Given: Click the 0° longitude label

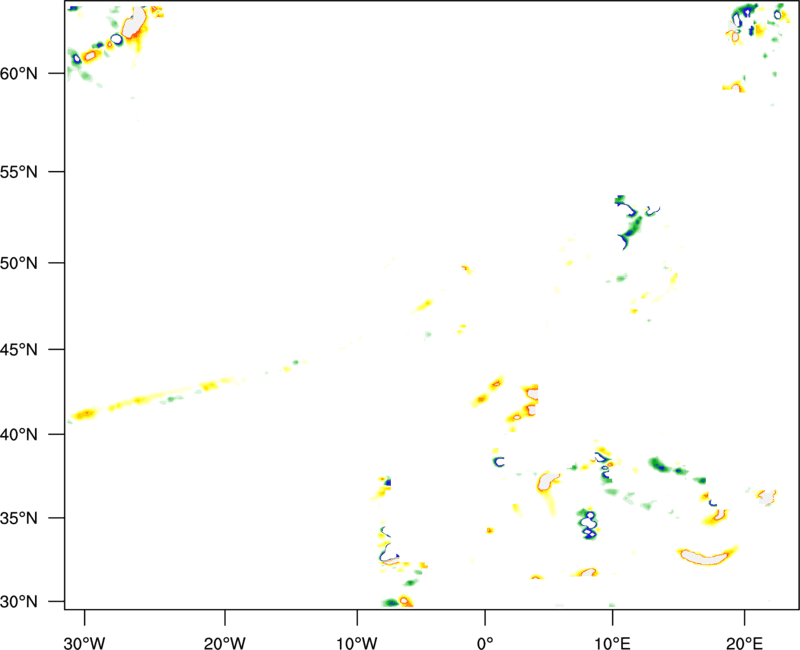Looking at the screenshot, I should click(485, 643).
